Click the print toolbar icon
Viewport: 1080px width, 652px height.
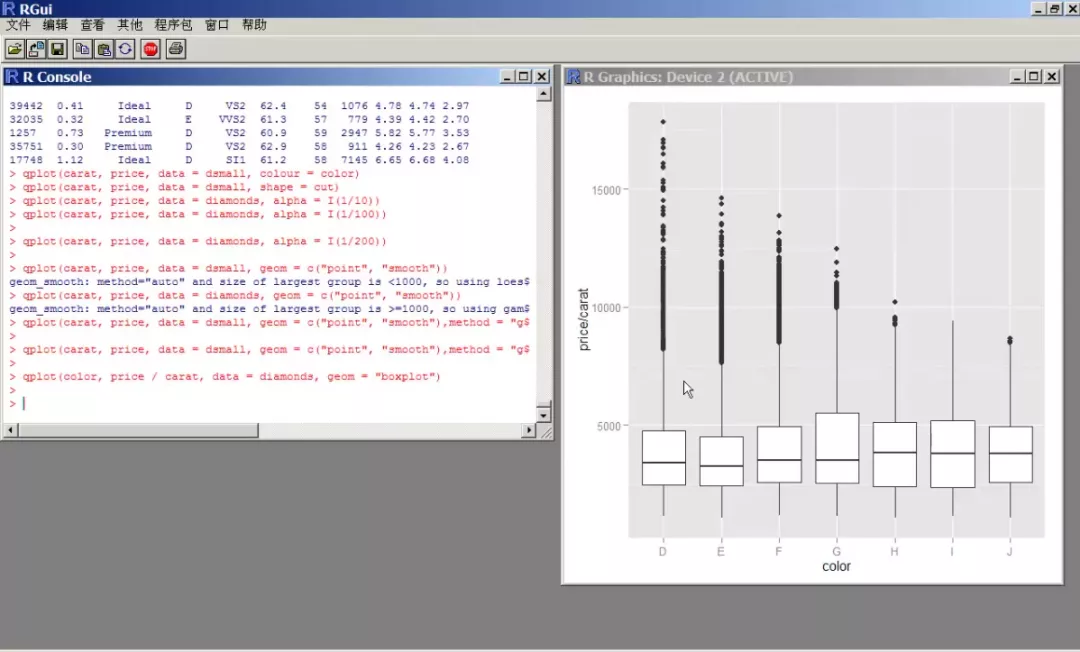point(176,48)
